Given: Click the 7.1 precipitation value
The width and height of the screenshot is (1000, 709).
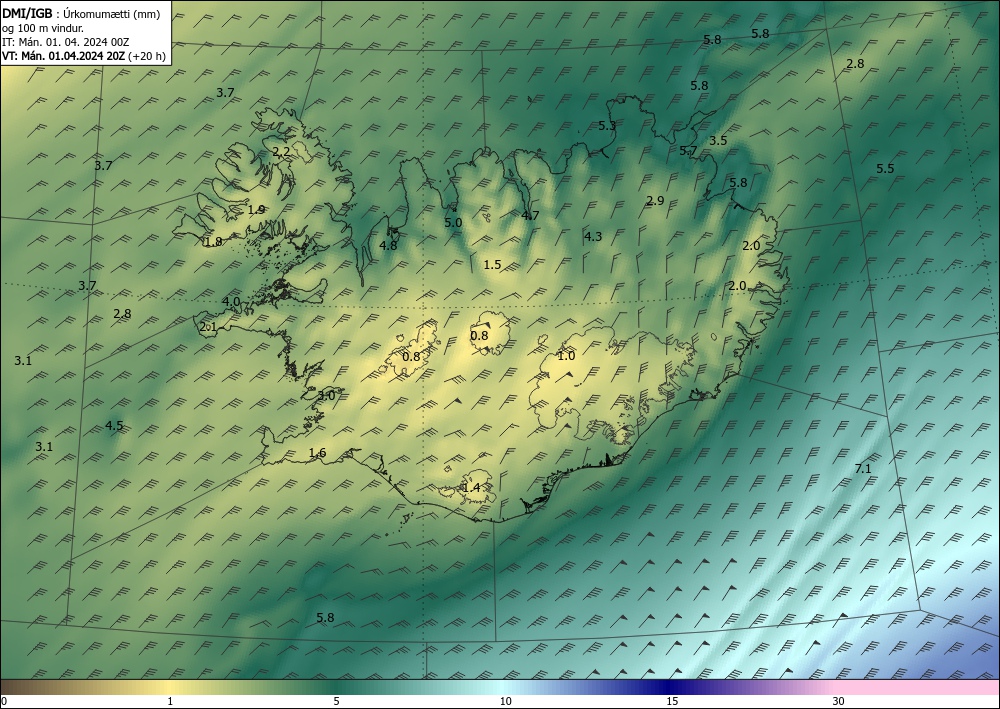Looking at the screenshot, I should [862, 469].
